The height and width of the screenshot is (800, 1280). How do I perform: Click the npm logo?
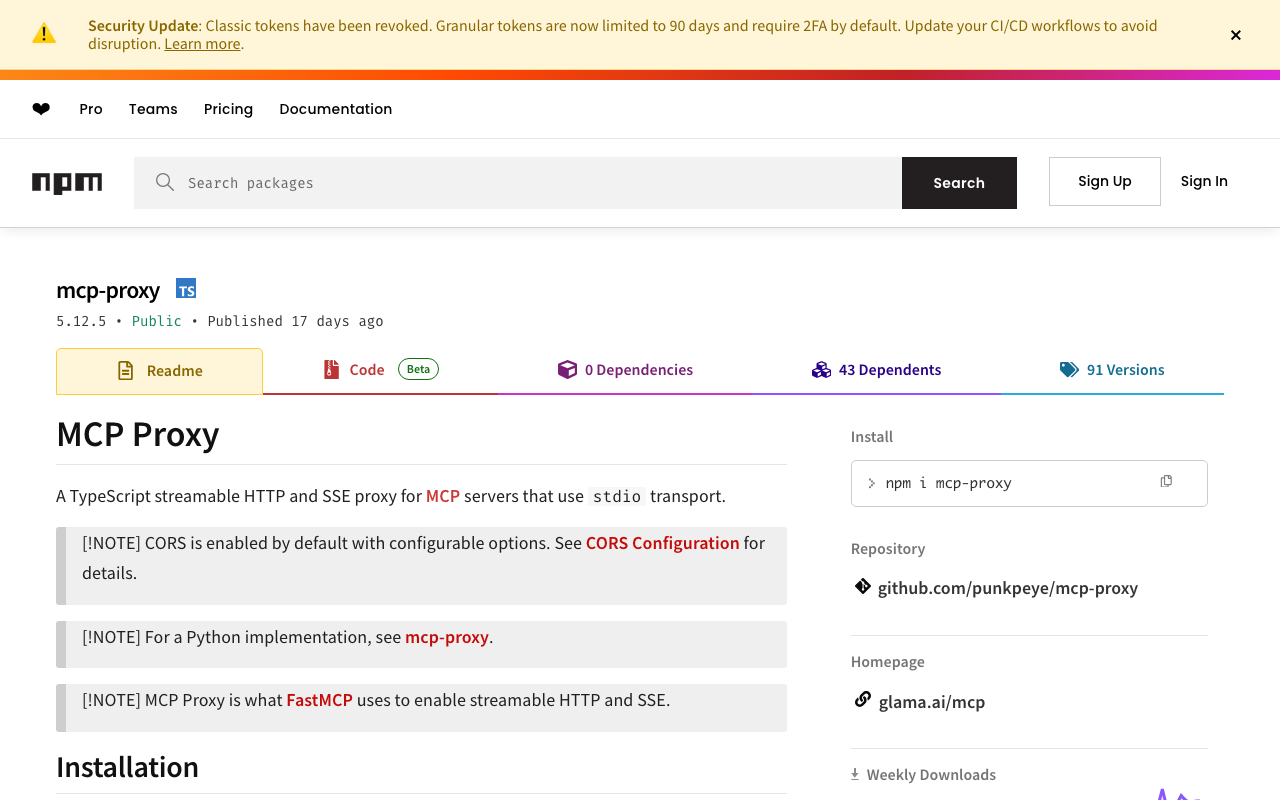point(67,183)
